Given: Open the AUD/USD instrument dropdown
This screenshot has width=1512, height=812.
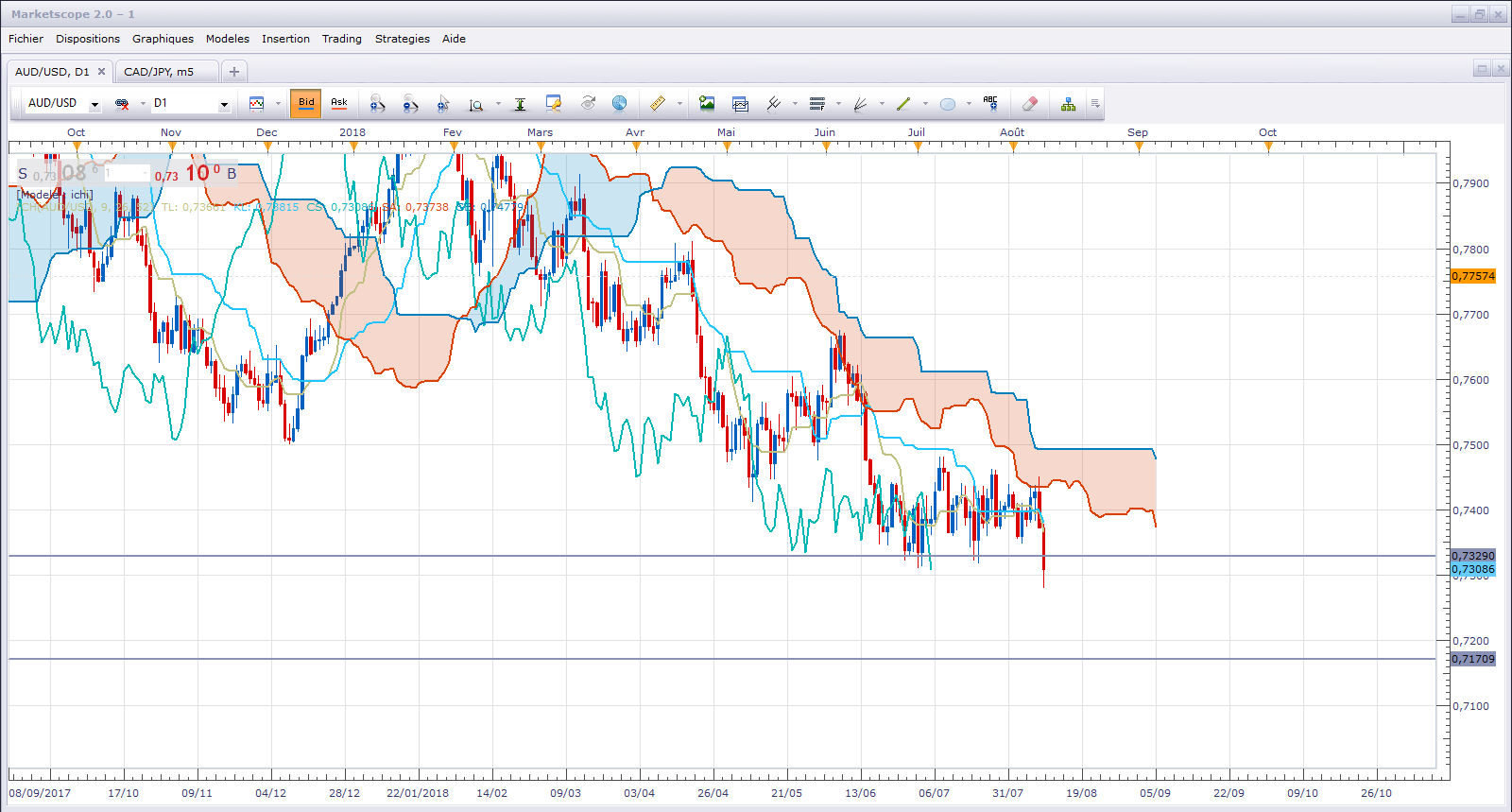Looking at the screenshot, I should click(94, 104).
